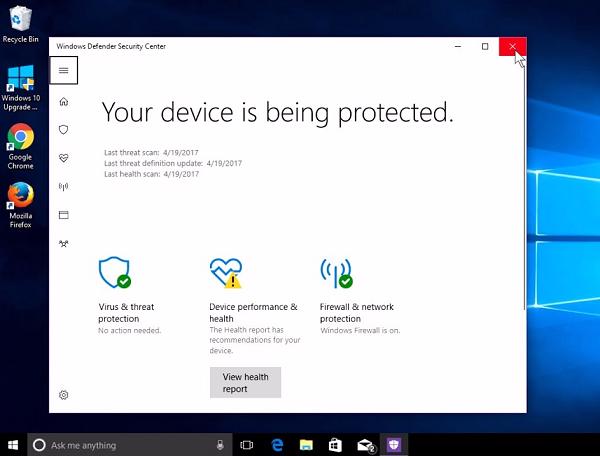Click 'Windows Firewall is on.' status text
The width and height of the screenshot is (600, 456).
360,331
